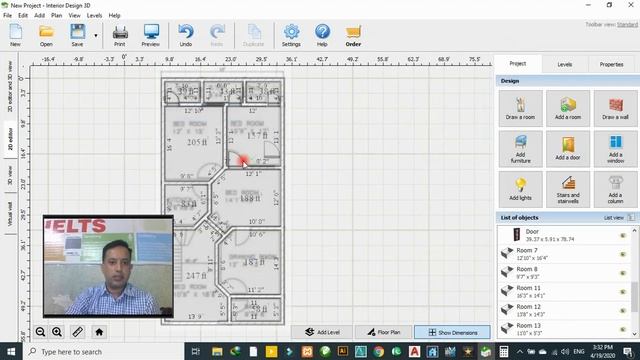Viewport: 640px width, 360px height.
Task: Toggle visibility of Room 13
Action: click(x=623, y=329)
